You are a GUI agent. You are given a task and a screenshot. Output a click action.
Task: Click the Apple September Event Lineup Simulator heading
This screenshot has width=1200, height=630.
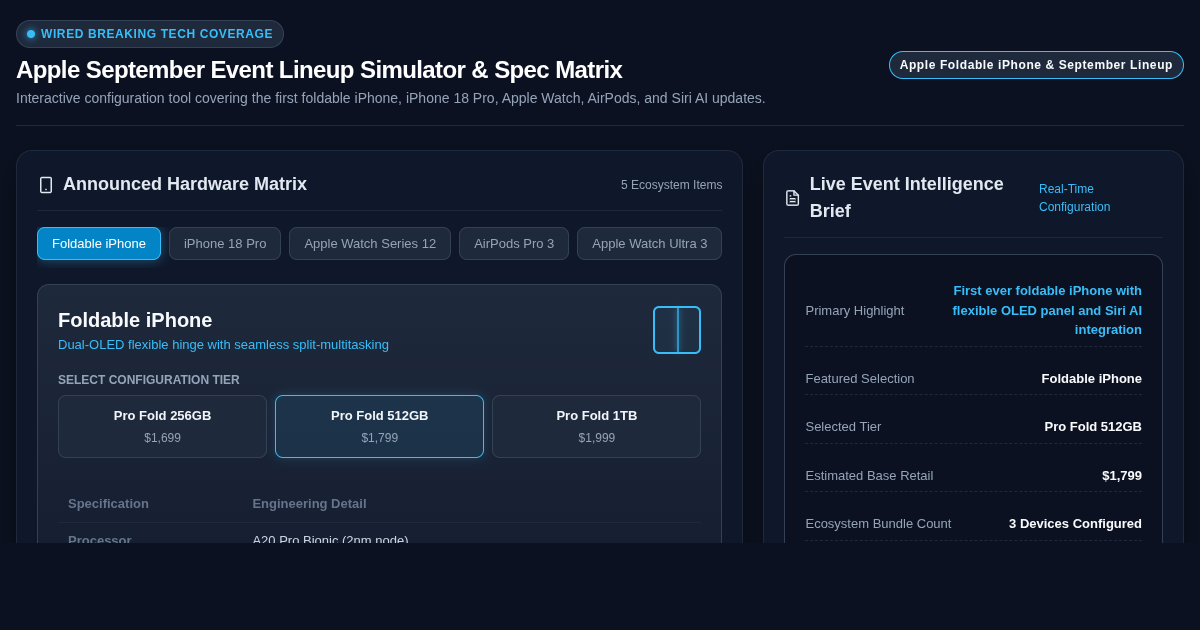click(319, 70)
